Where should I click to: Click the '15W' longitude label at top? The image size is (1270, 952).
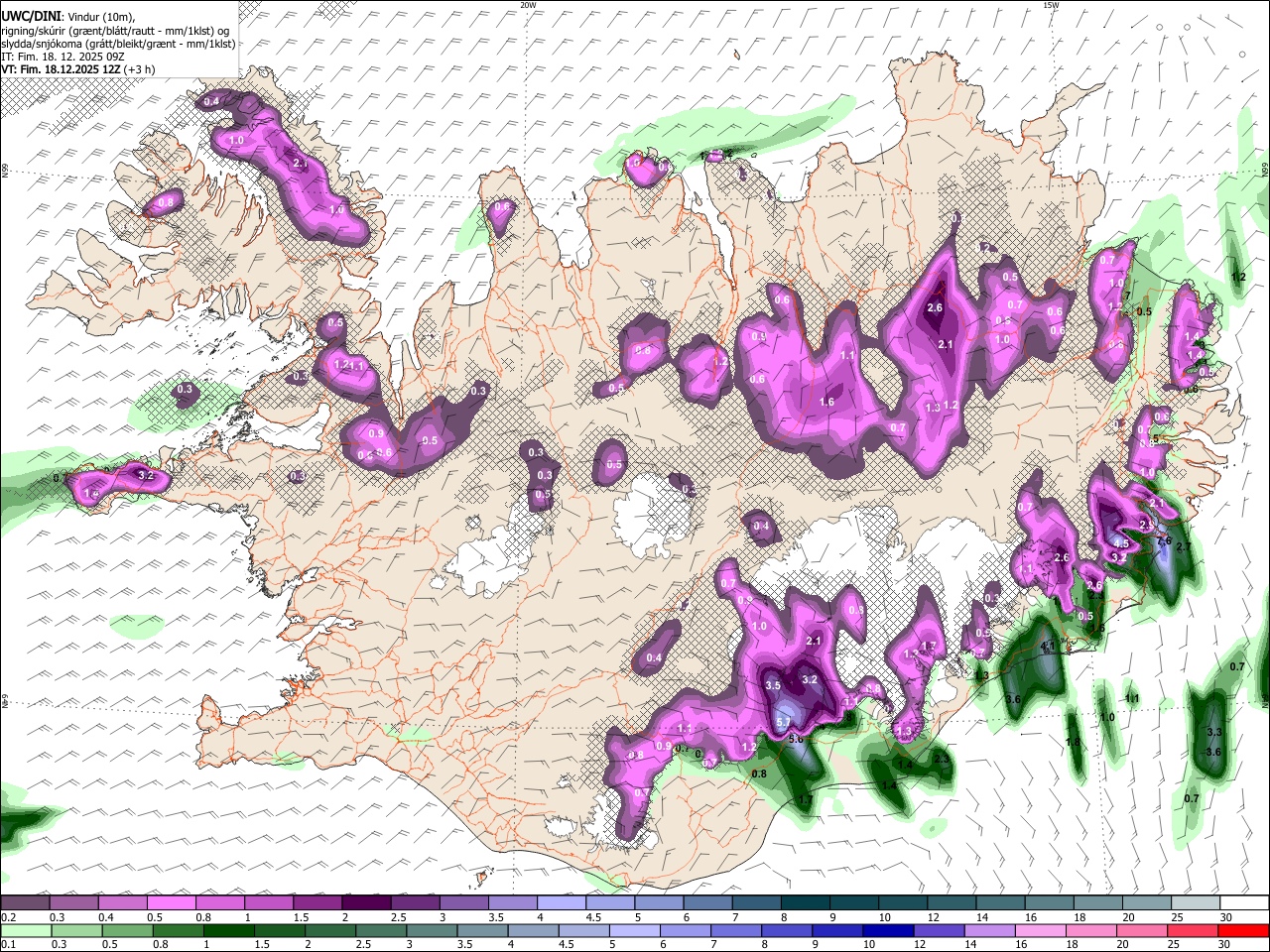pos(1051,5)
